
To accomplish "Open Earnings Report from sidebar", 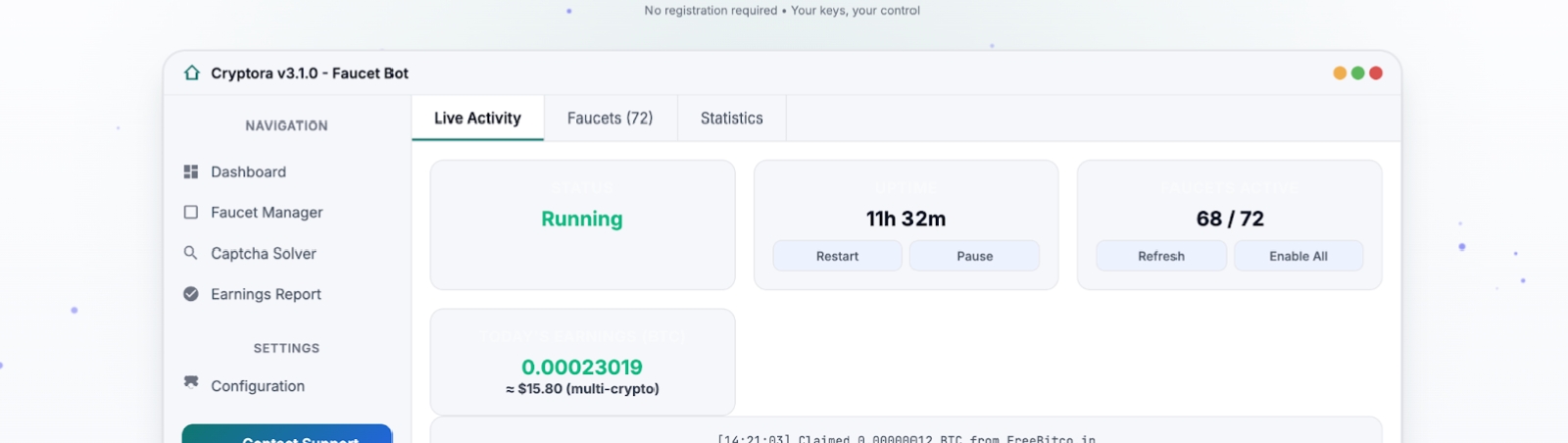I will [x=266, y=294].
